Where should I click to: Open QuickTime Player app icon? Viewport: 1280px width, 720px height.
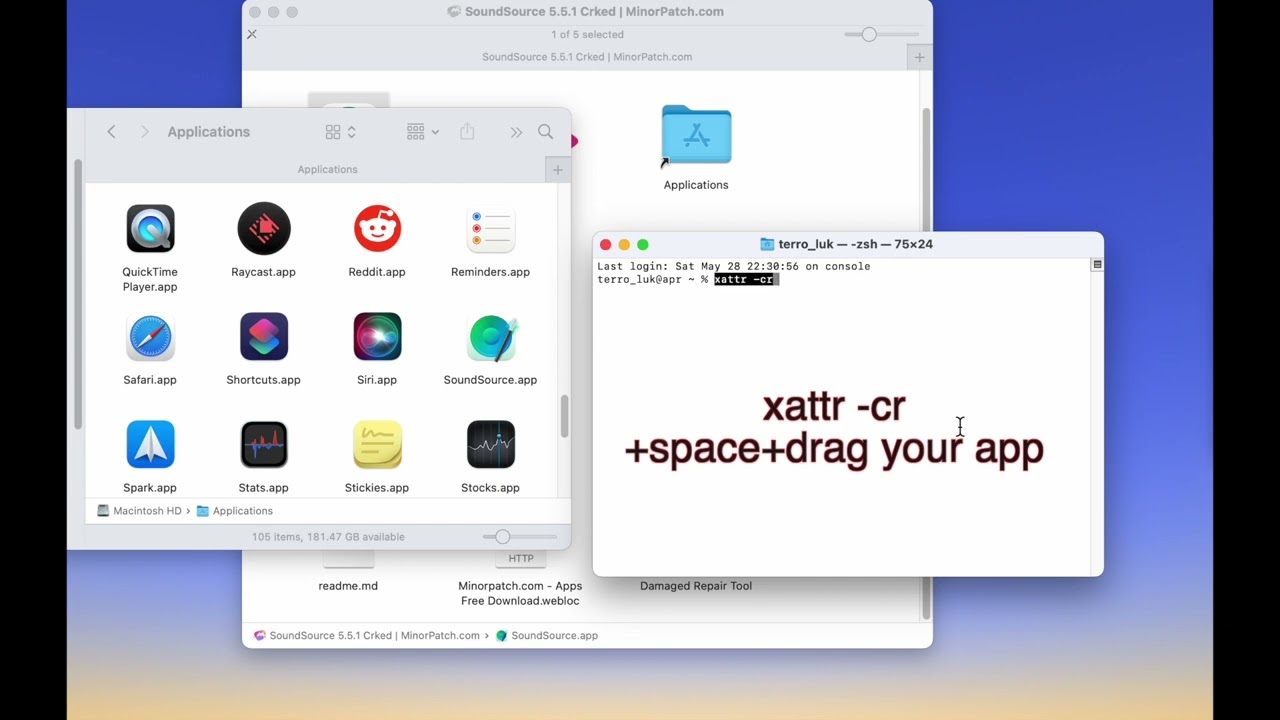click(150, 229)
